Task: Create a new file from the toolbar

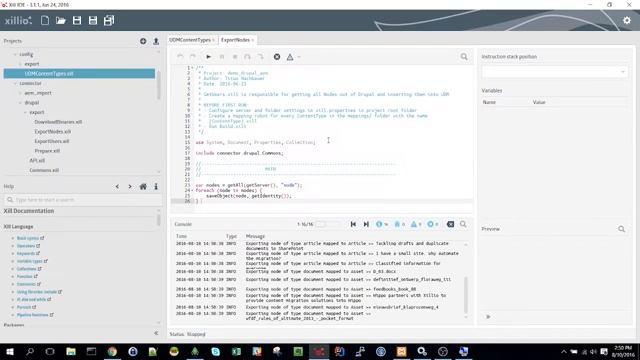Action: [x=45, y=20]
